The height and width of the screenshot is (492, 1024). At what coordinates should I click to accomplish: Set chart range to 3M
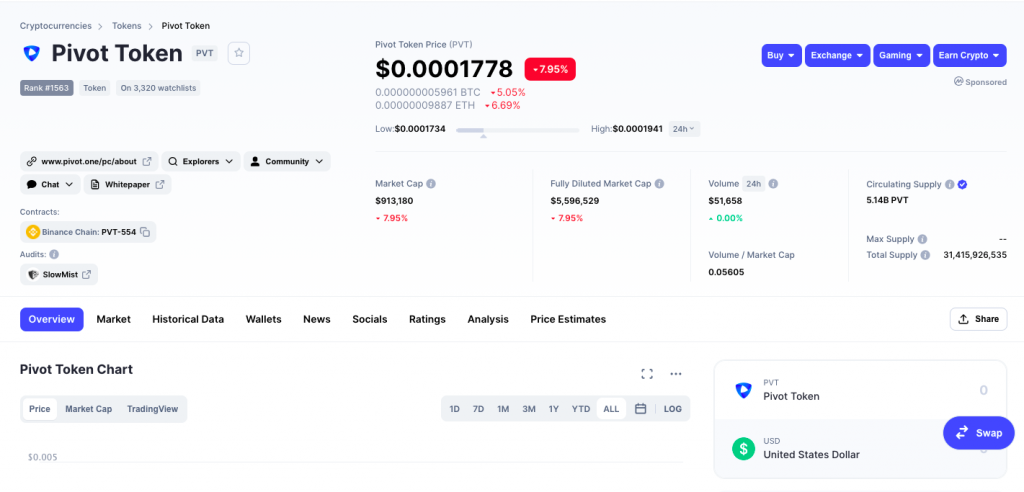[x=529, y=409]
